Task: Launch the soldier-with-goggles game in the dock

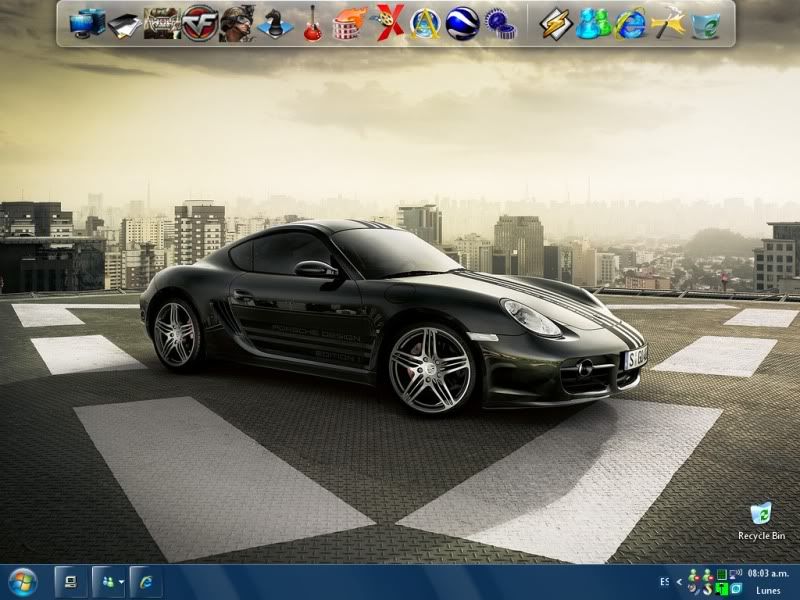Action: coord(237,23)
